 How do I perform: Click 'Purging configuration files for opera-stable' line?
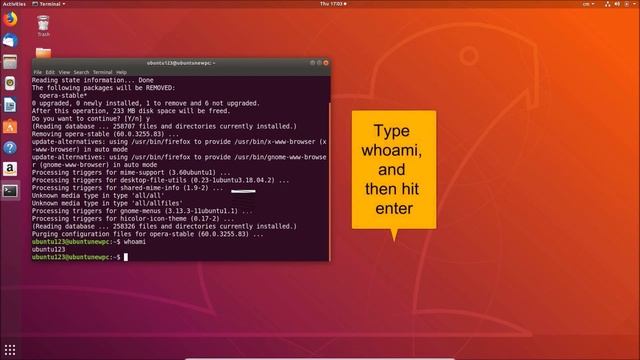[x=147, y=234]
